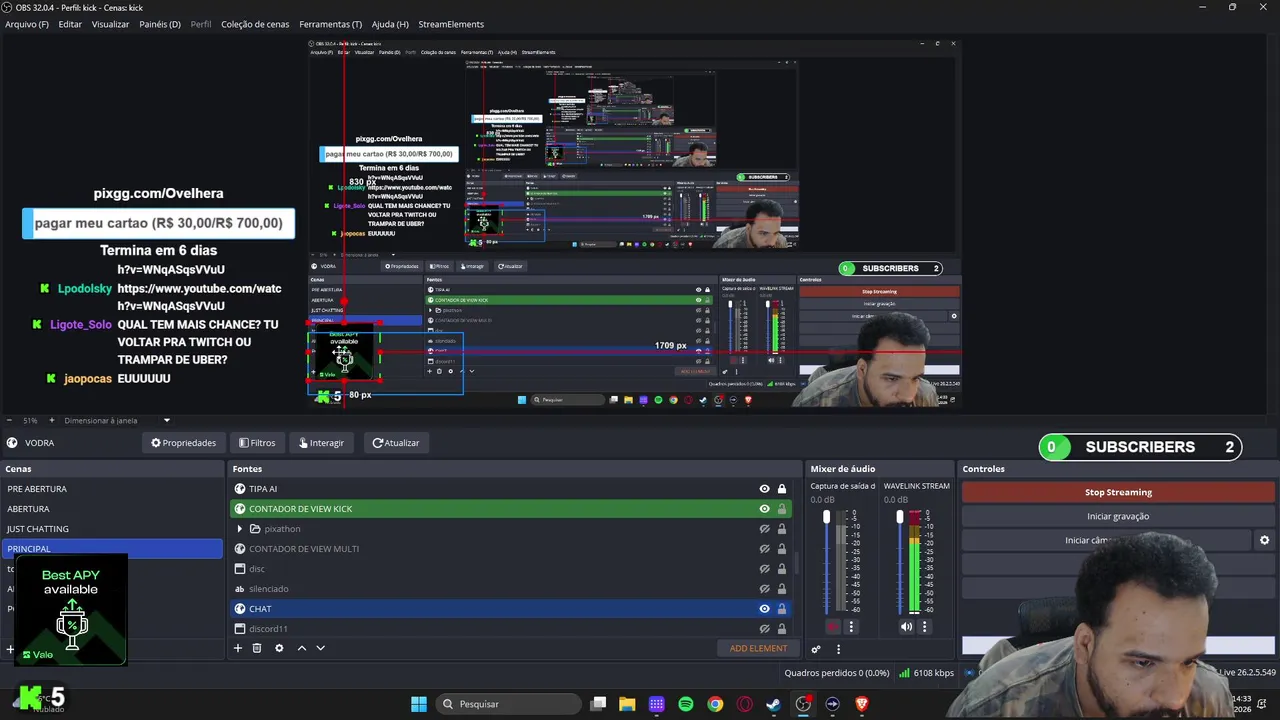Open Steam from the taskbar

point(774,704)
